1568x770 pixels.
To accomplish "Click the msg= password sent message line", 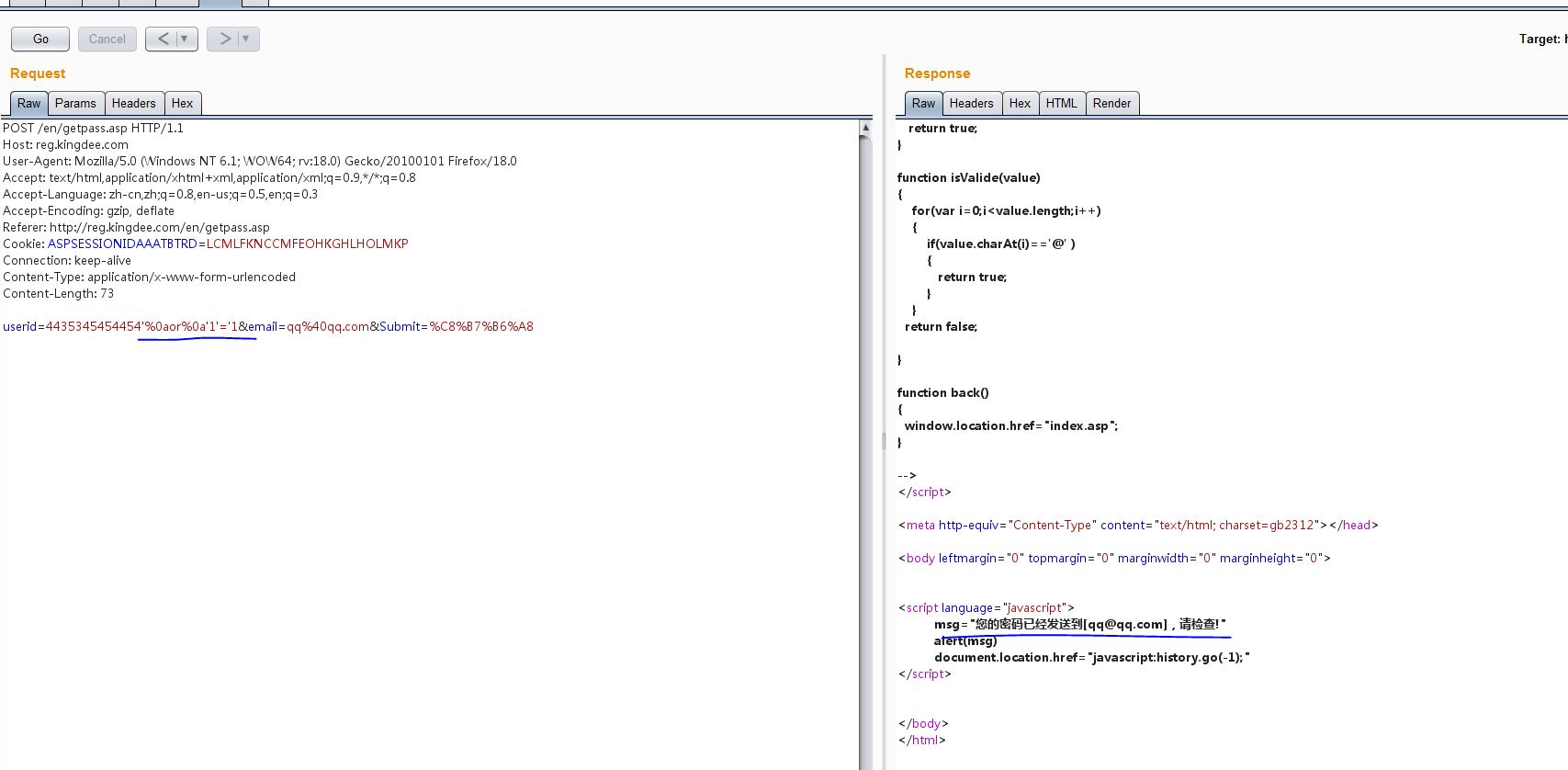I will (x=1080, y=625).
